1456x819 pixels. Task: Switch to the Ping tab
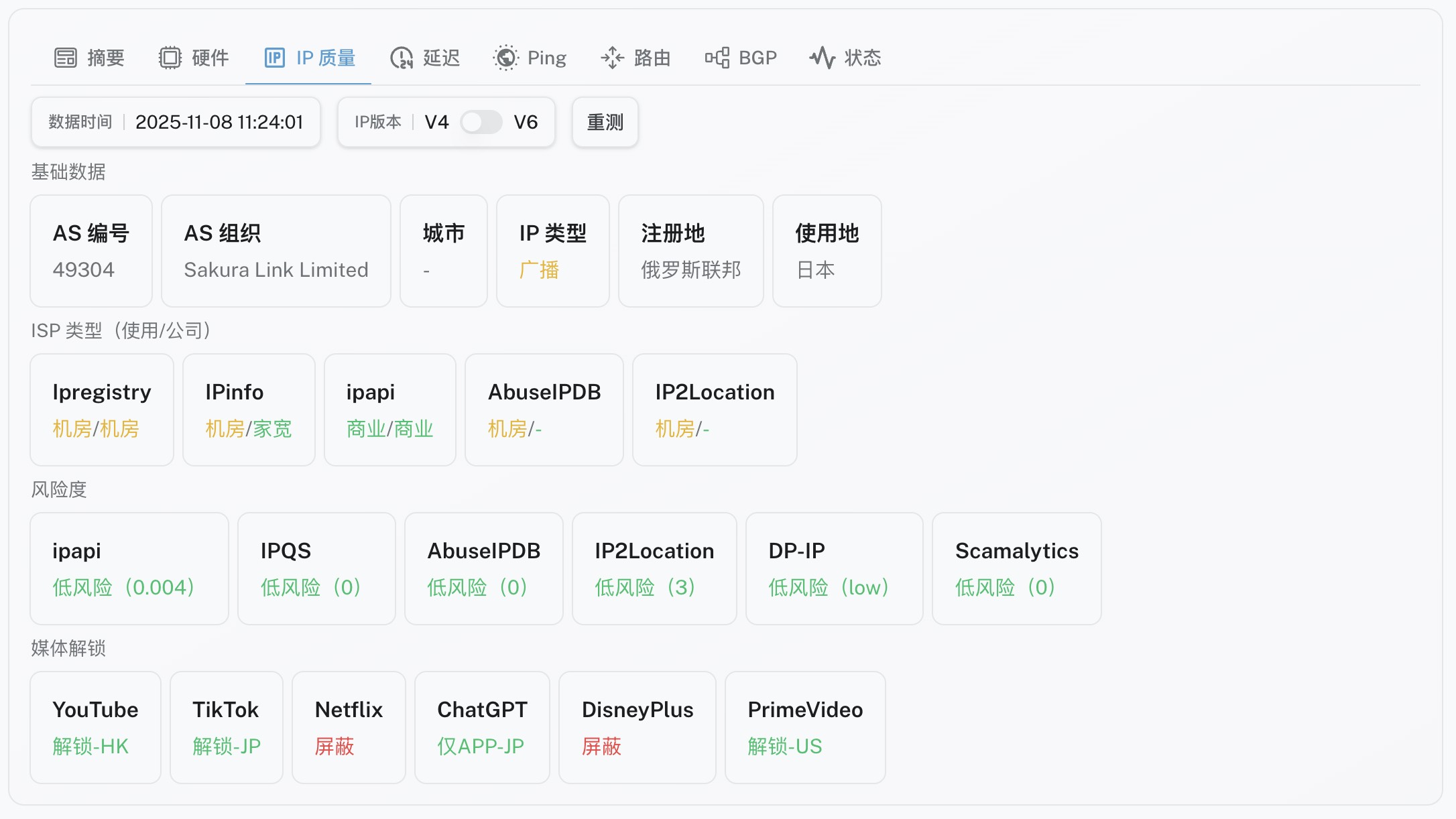(x=546, y=58)
